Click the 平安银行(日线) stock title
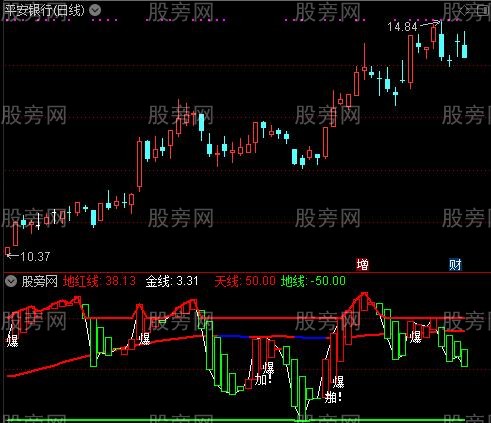The width and height of the screenshot is (491, 423). 45,10
